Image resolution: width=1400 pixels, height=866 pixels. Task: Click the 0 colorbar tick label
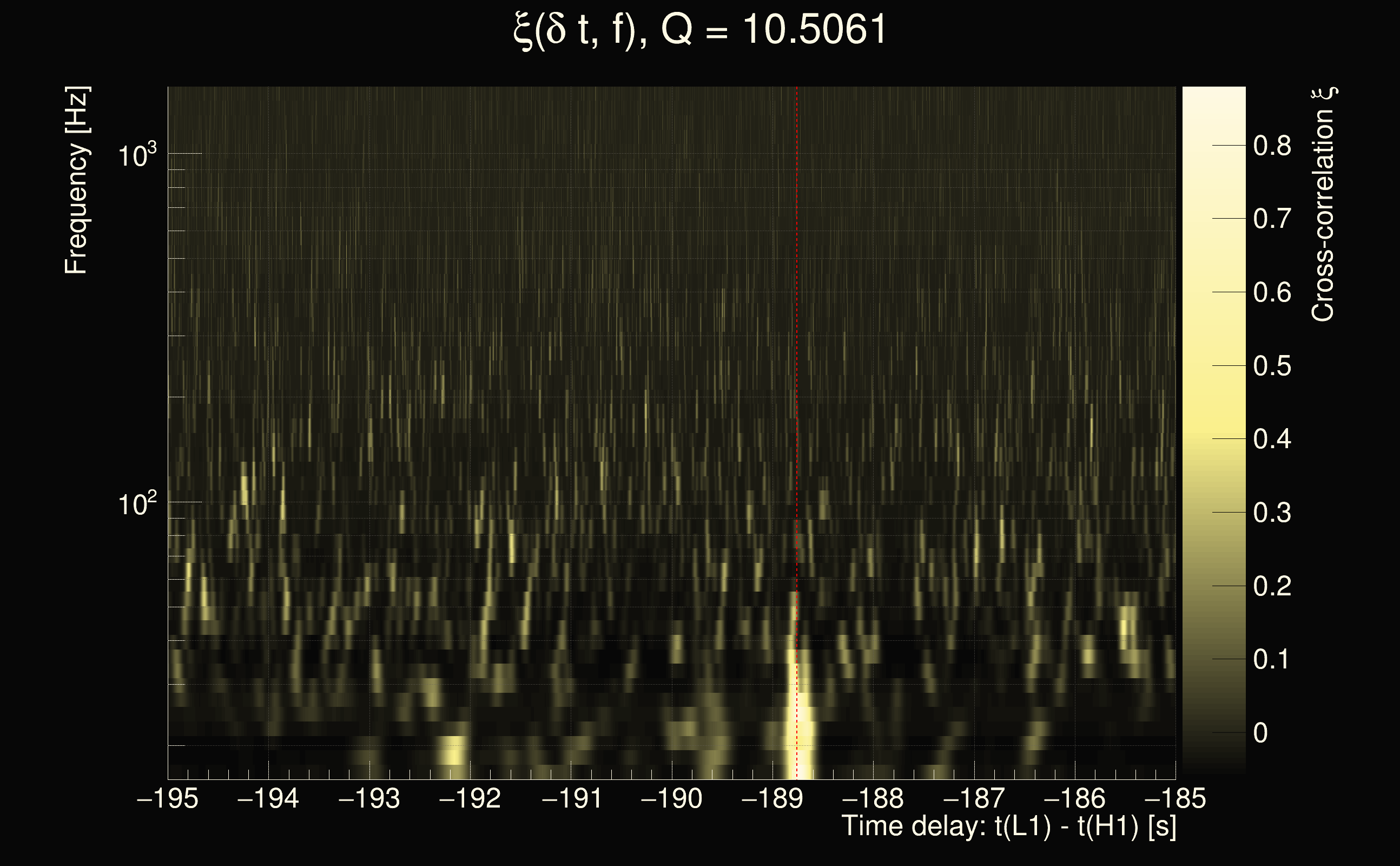point(1260,733)
